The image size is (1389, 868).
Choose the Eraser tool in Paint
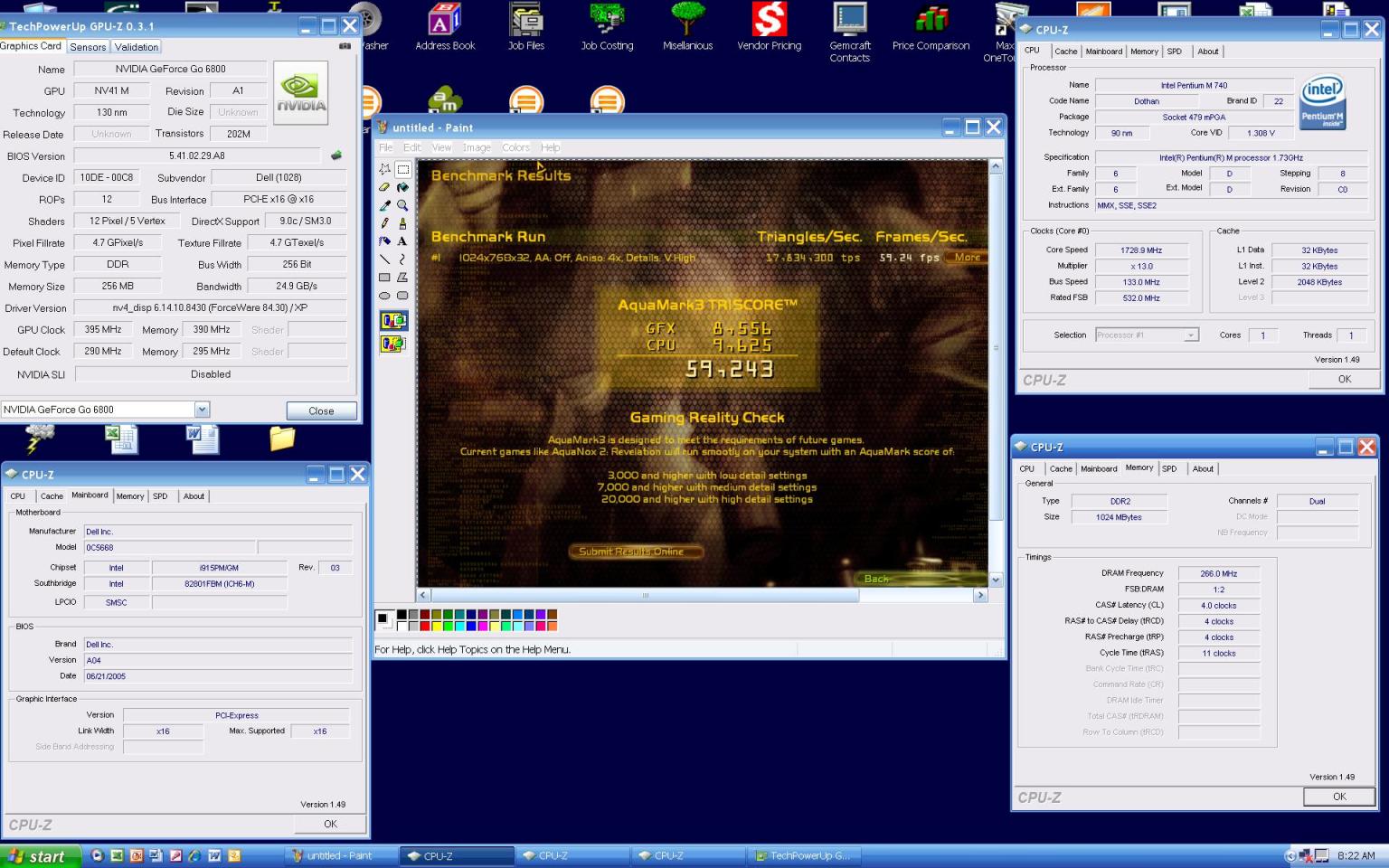pyautogui.click(x=384, y=187)
